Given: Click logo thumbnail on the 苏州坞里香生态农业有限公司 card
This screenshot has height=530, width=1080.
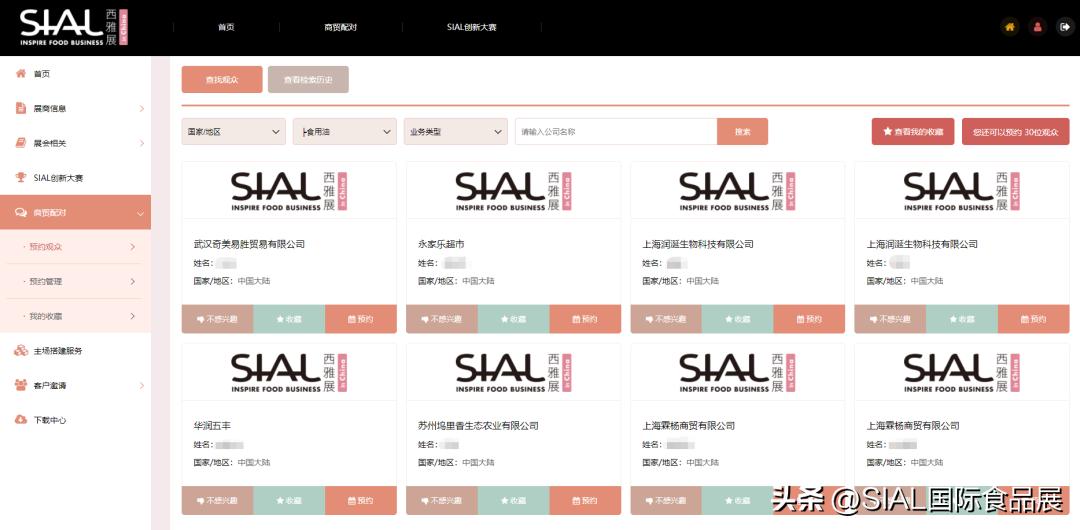Looking at the screenshot, I should tap(514, 372).
